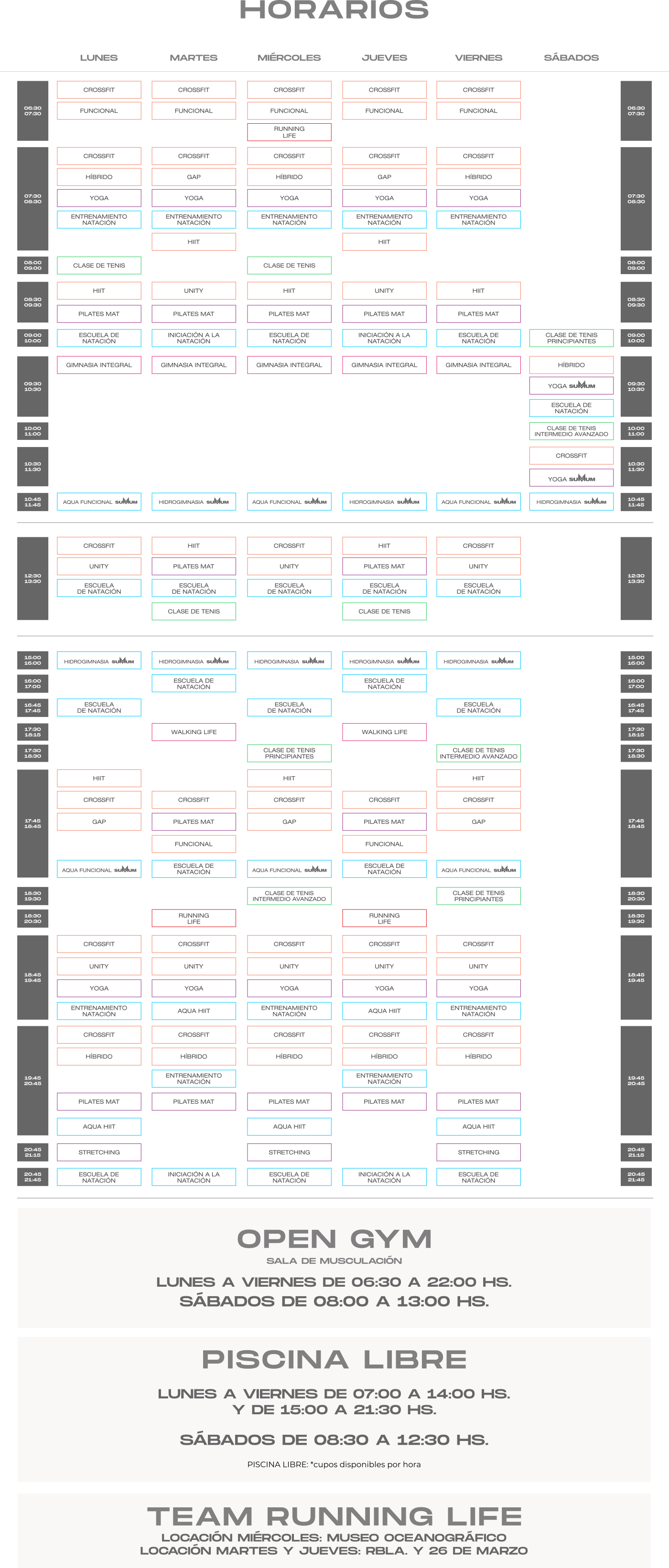Open Friday's Clase de Tenis Intermedio Avanzado
The height and width of the screenshot is (1568, 669).
pyautogui.click(x=478, y=753)
